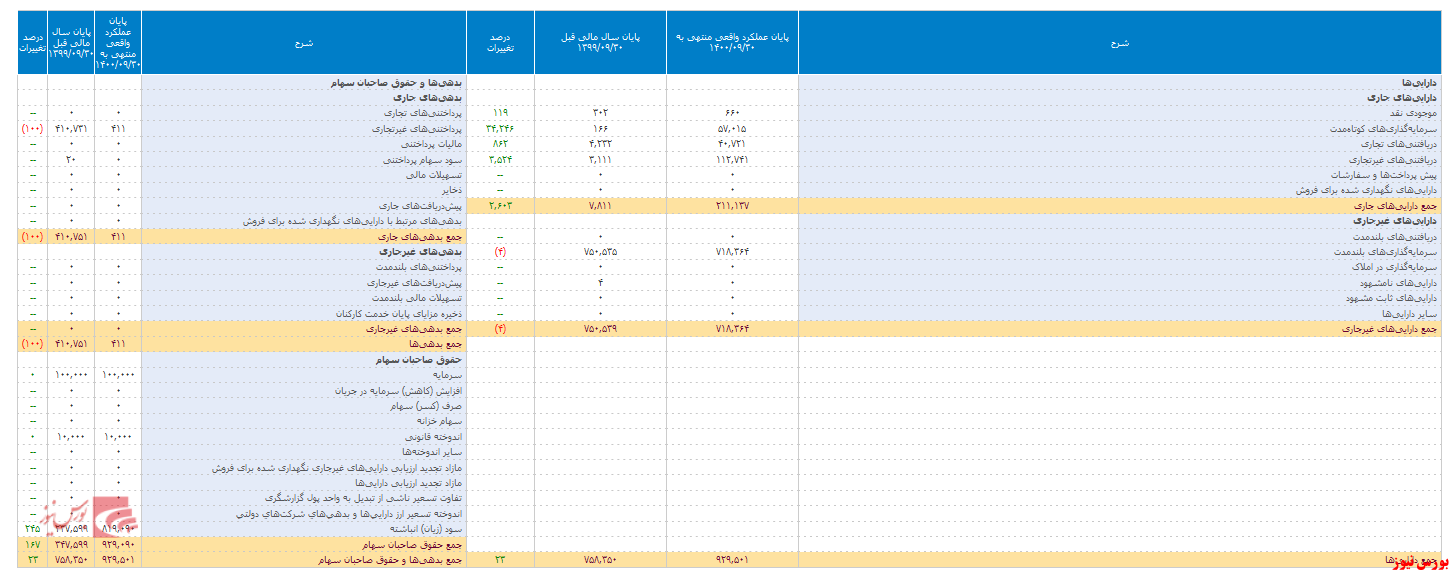Click the cash value ۶۶۰
This screenshot has height=574, width=1452.
[732, 114]
